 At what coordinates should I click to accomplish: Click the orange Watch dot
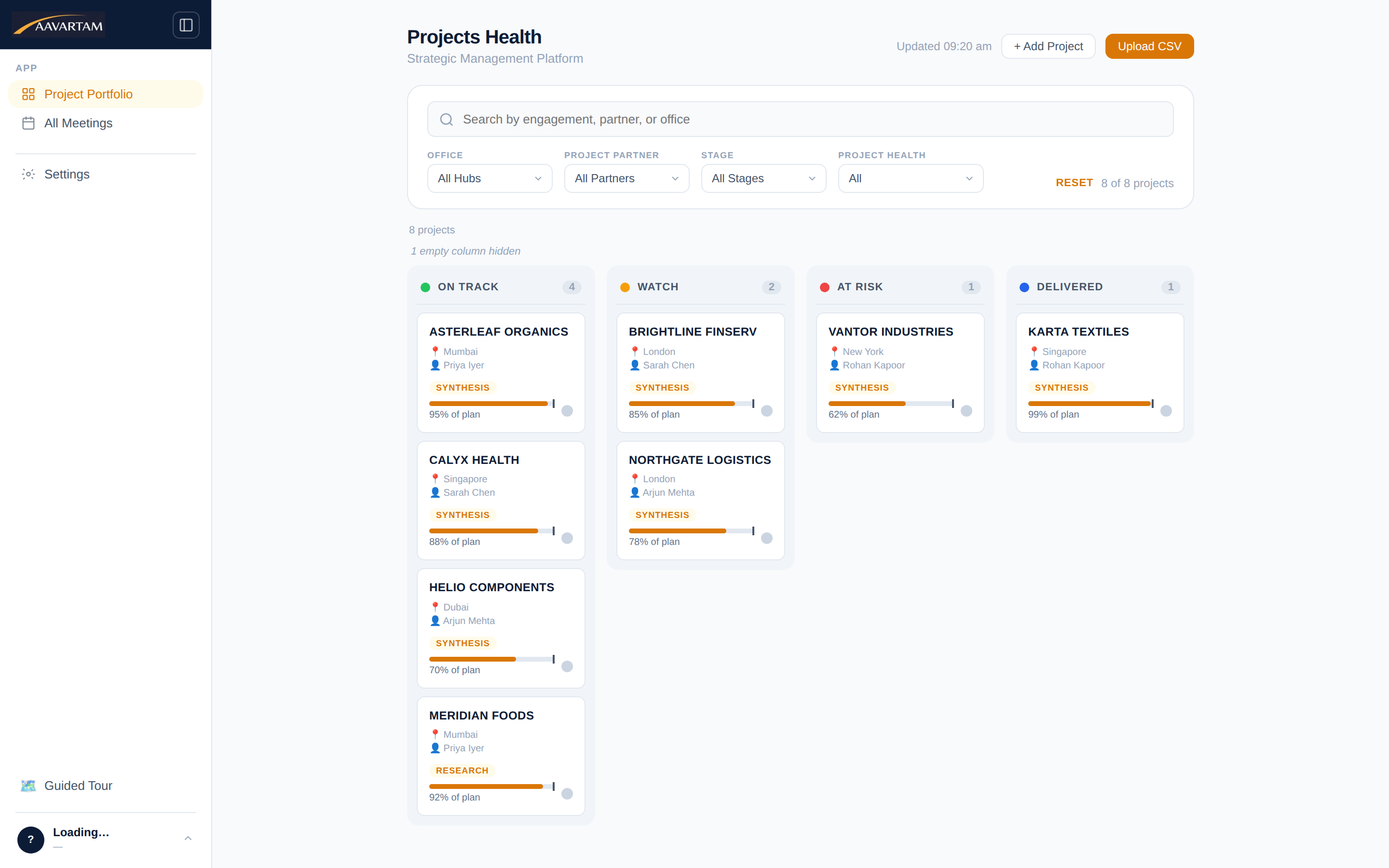[625, 287]
